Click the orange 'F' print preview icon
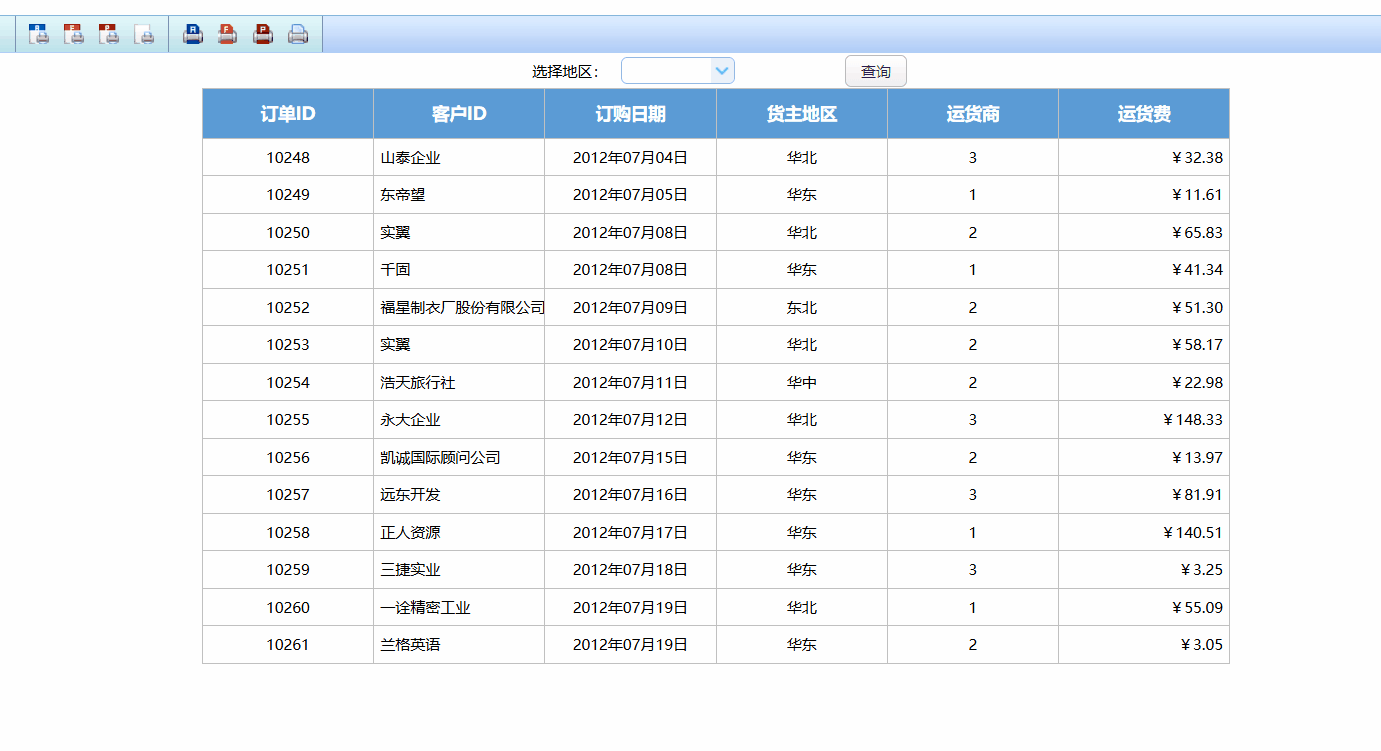Screen dimensions: 1381x751 74,35
